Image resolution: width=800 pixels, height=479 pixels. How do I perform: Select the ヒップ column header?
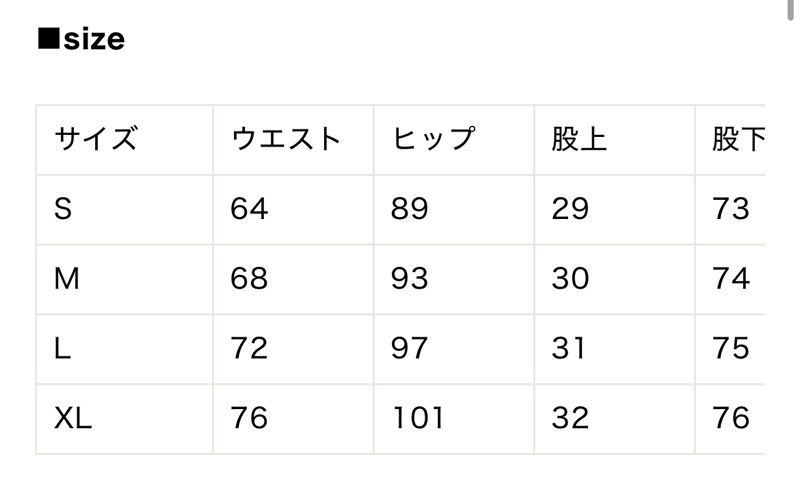coord(432,139)
